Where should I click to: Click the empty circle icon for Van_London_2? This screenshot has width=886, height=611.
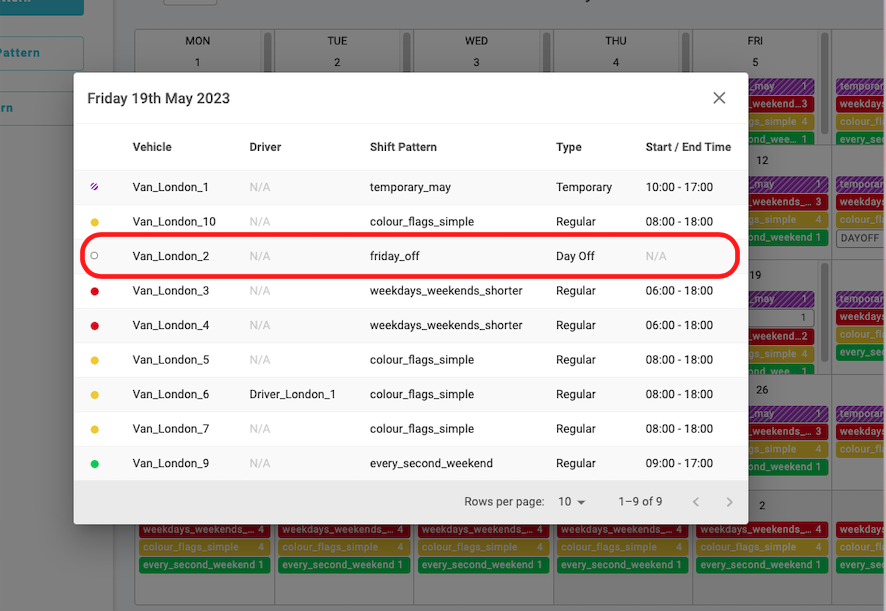point(95,256)
